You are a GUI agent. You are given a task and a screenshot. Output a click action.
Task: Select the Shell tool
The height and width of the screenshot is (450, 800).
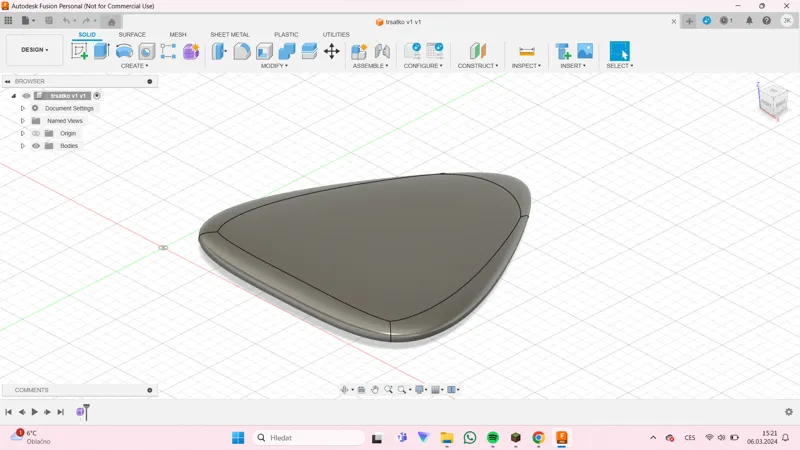[264, 51]
